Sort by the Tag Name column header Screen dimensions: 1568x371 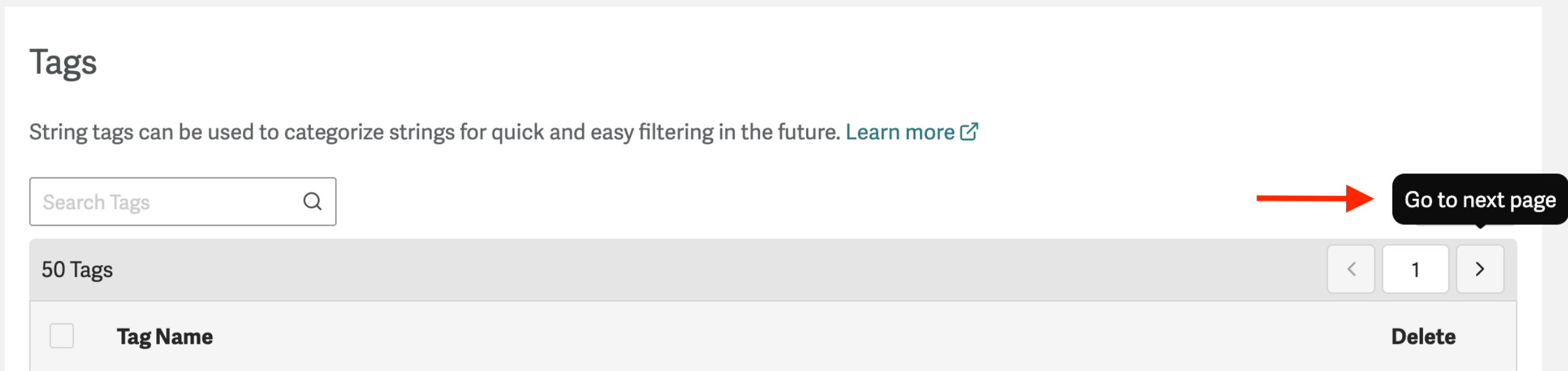(165, 336)
